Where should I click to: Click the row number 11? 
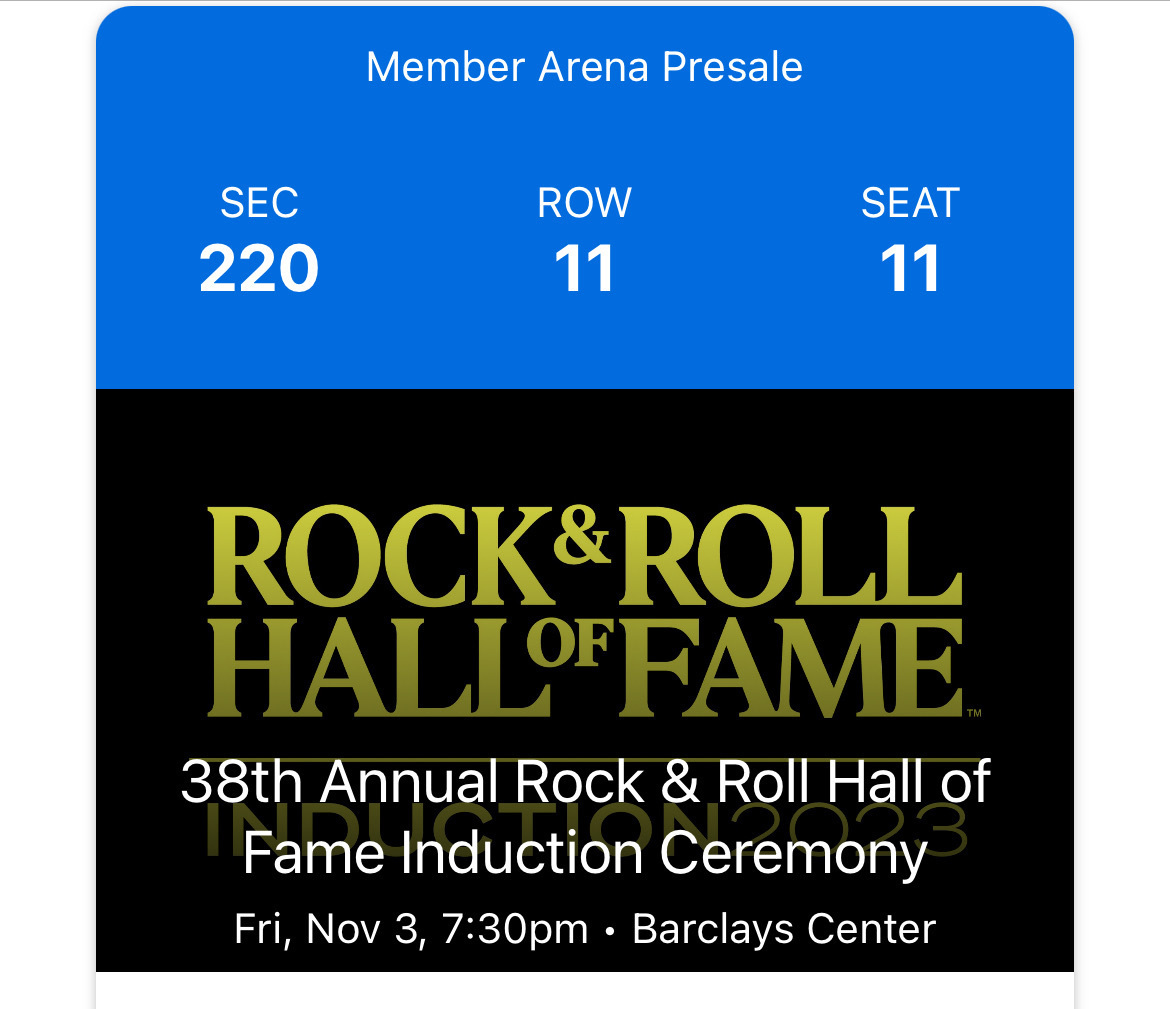[584, 269]
